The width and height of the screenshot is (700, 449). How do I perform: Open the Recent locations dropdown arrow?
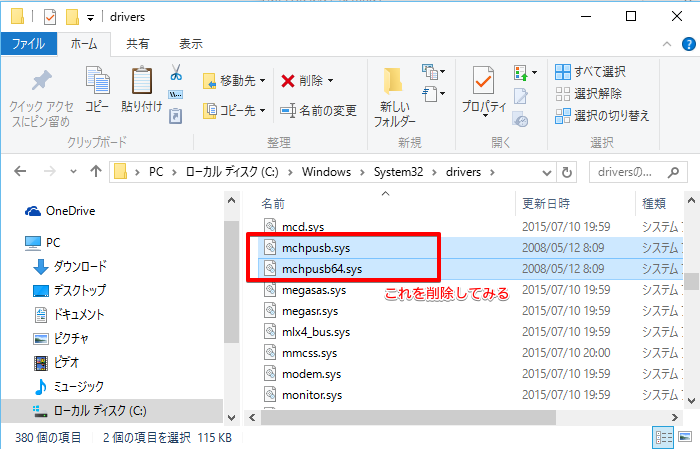click(73, 172)
